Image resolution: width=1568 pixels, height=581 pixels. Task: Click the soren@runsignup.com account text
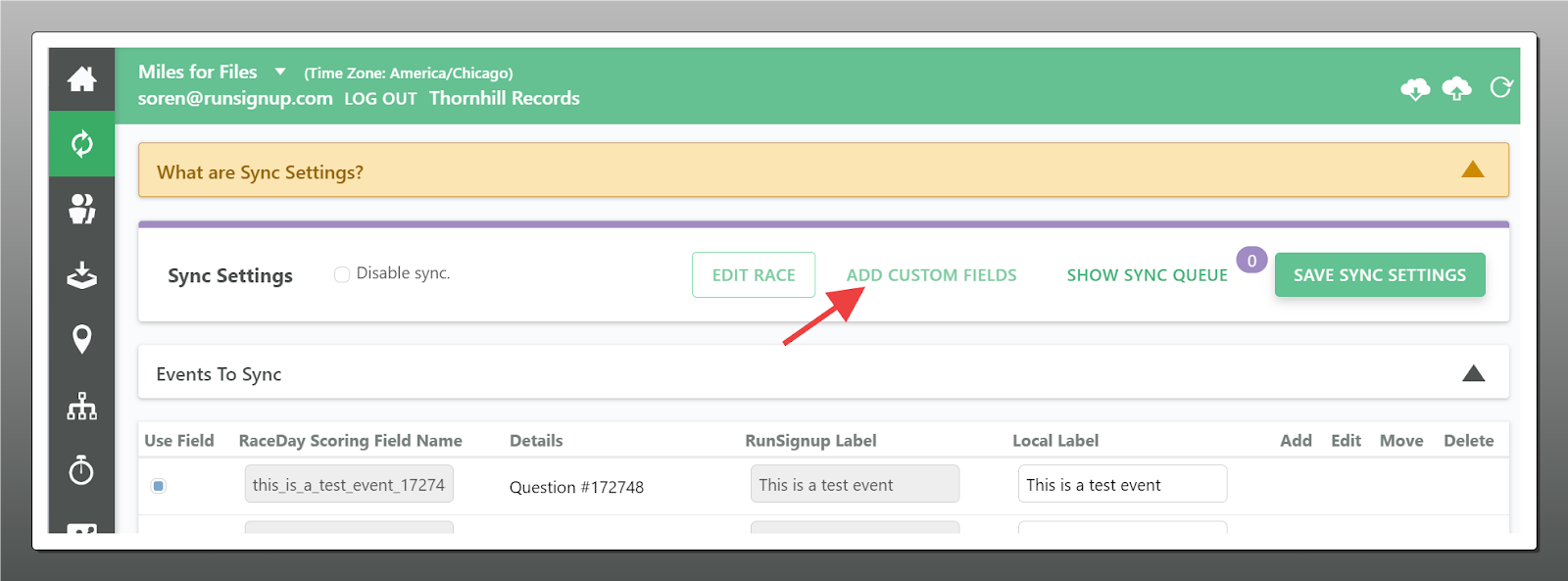click(x=235, y=98)
